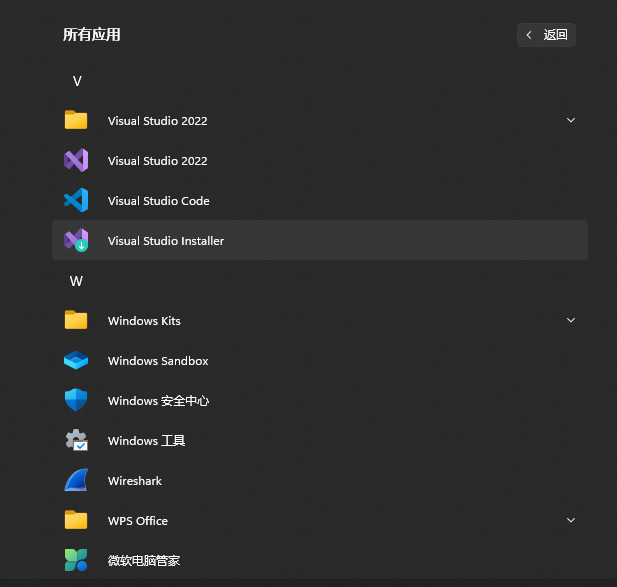Image resolution: width=617 pixels, height=587 pixels.
Task: Click the Windows Sandbox text
Action: point(158,361)
